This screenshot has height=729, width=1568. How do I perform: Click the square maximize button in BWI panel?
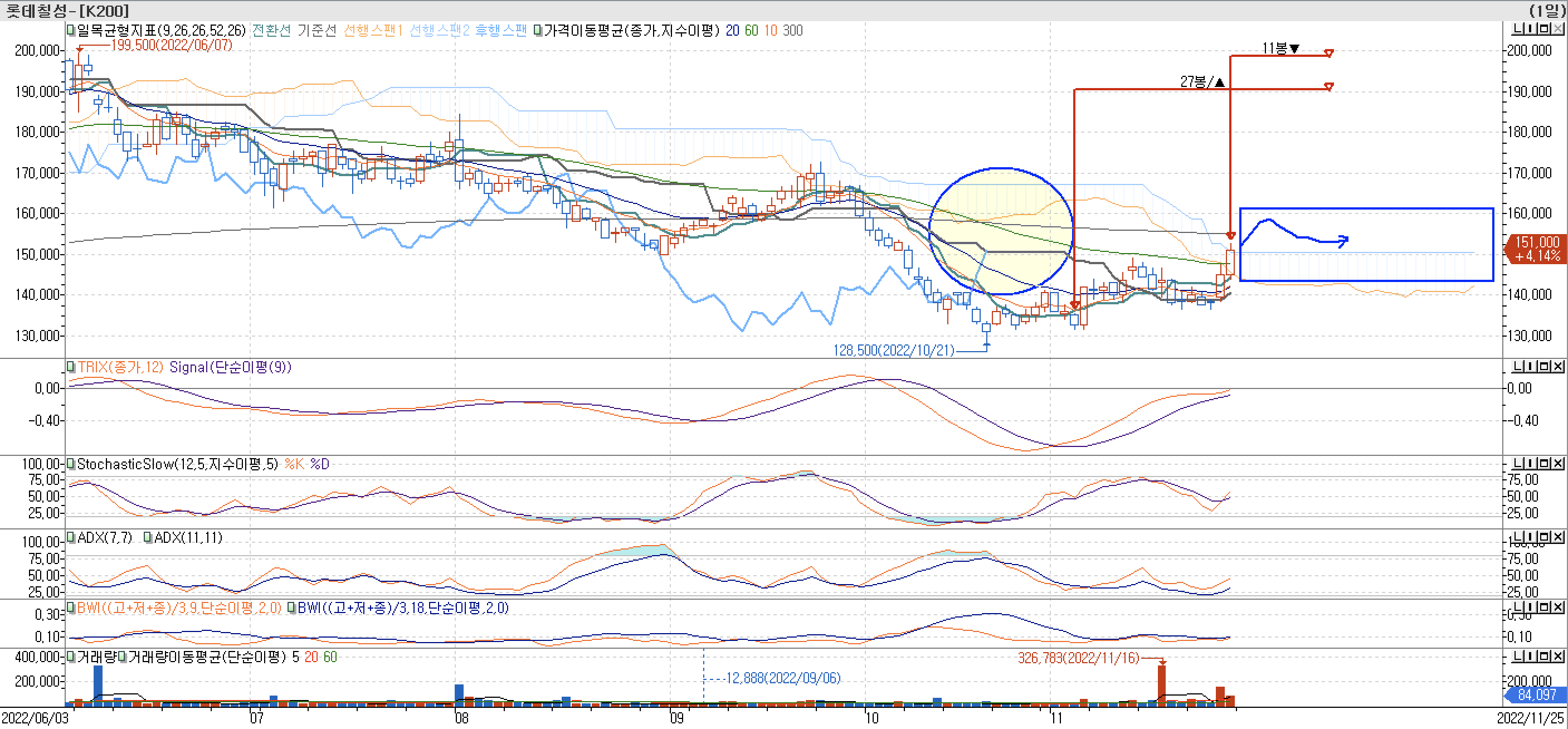(1544, 606)
